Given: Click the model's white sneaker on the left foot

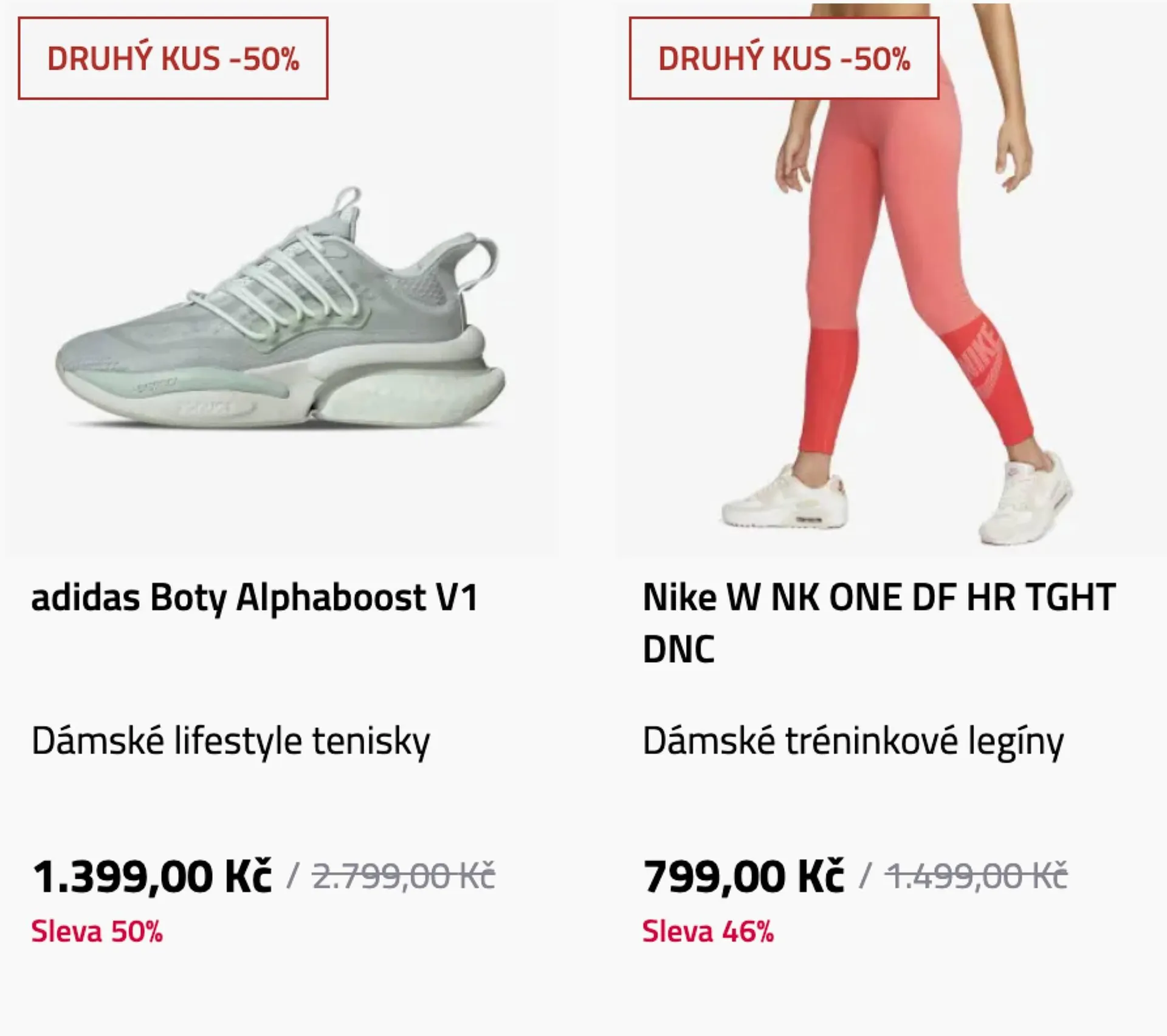Looking at the screenshot, I should click(x=784, y=499).
